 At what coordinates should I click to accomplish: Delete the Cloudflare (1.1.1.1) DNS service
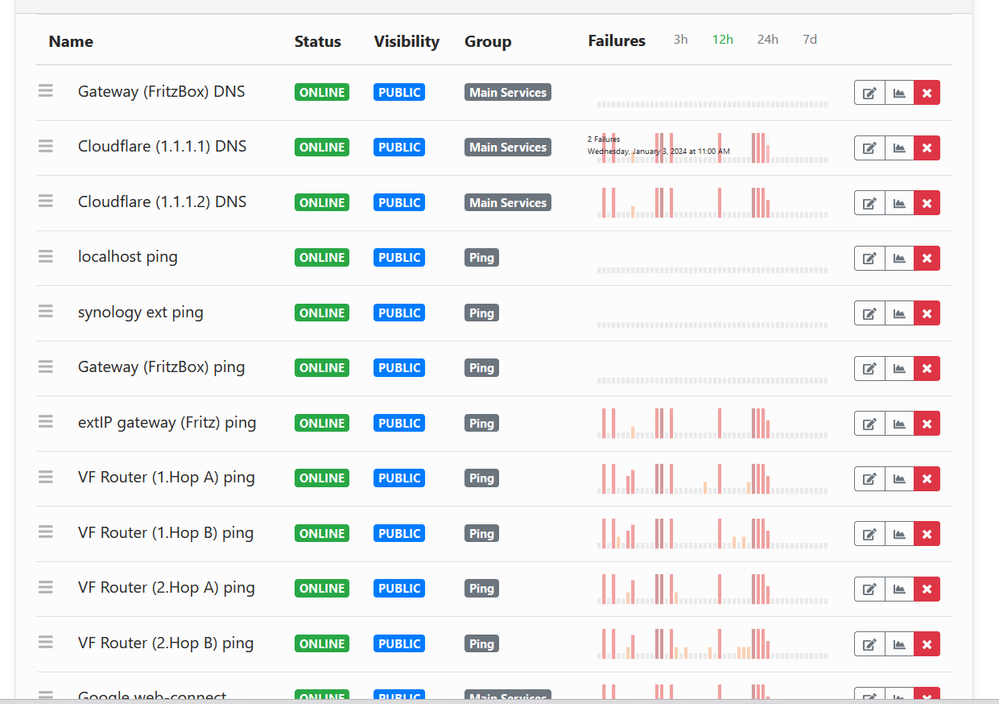coord(927,148)
